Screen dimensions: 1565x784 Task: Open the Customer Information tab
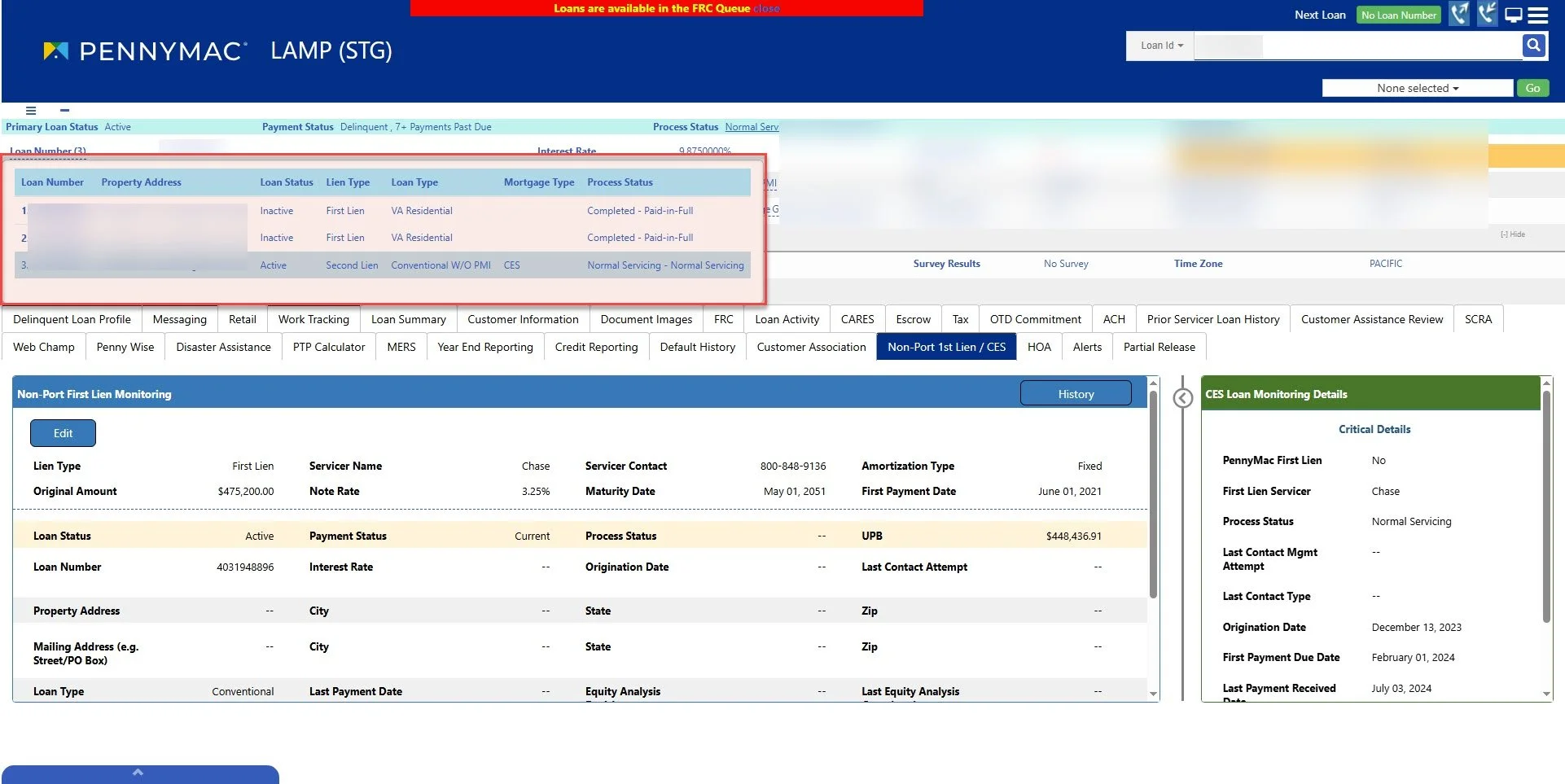(x=523, y=319)
